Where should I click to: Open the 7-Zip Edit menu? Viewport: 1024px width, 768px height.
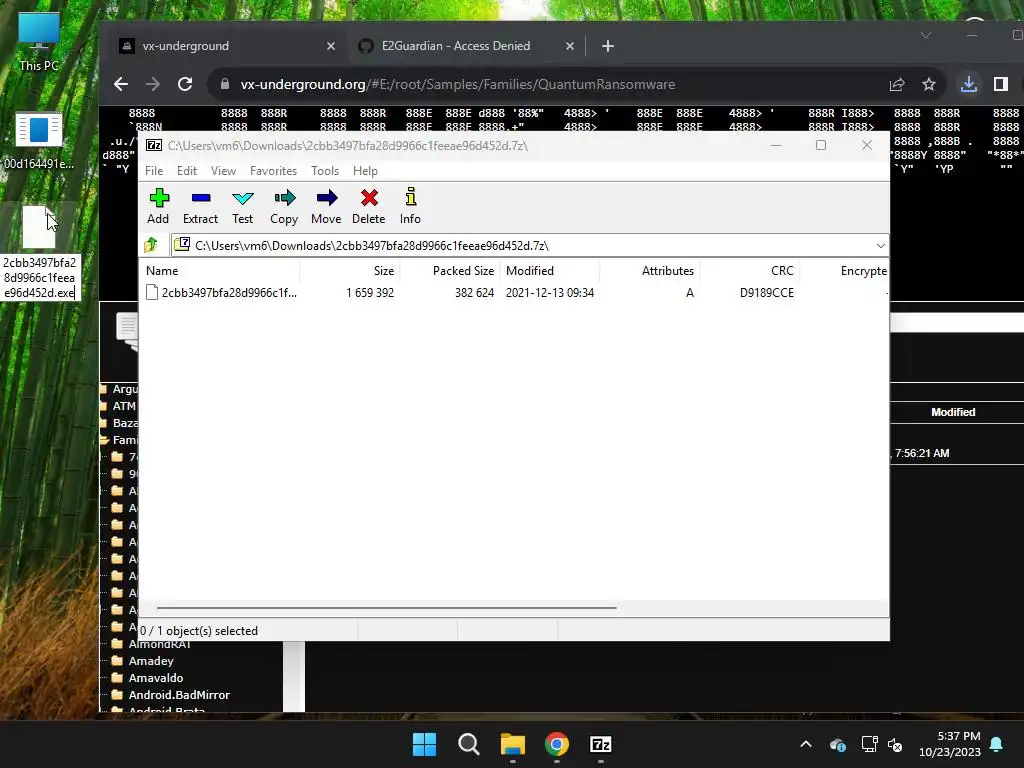187,170
